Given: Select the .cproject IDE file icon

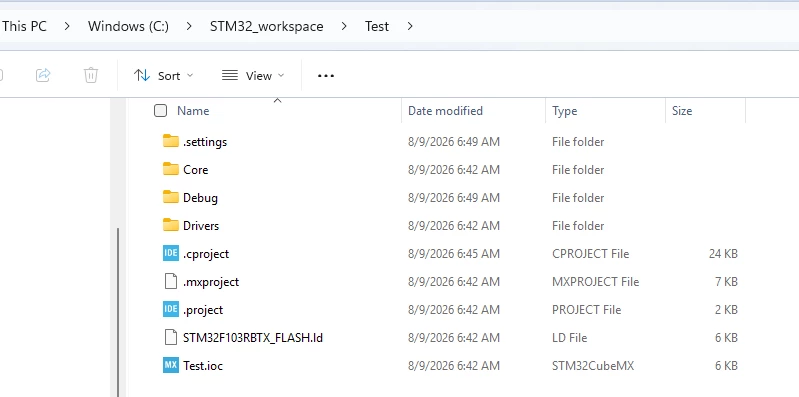Looking at the screenshot, I should coord(171,253).
